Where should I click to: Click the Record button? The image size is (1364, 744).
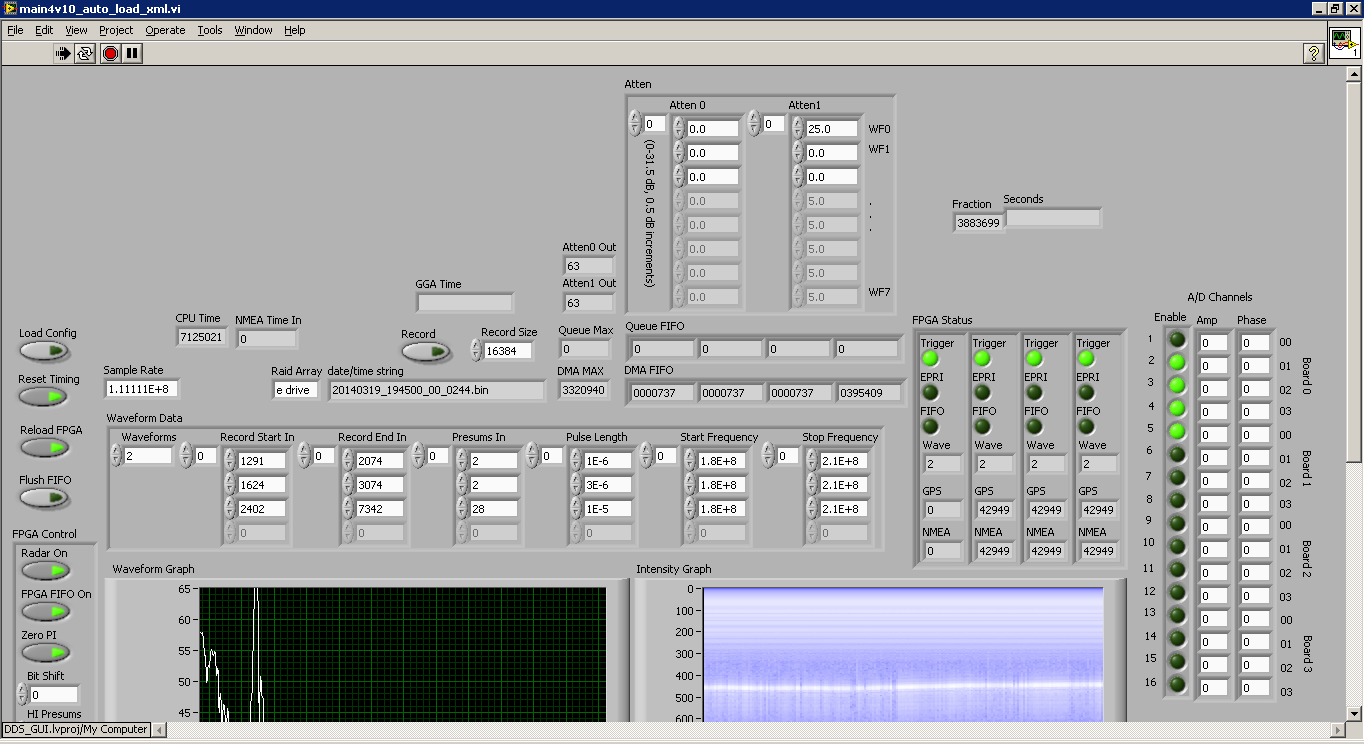(x=424, y=352)
